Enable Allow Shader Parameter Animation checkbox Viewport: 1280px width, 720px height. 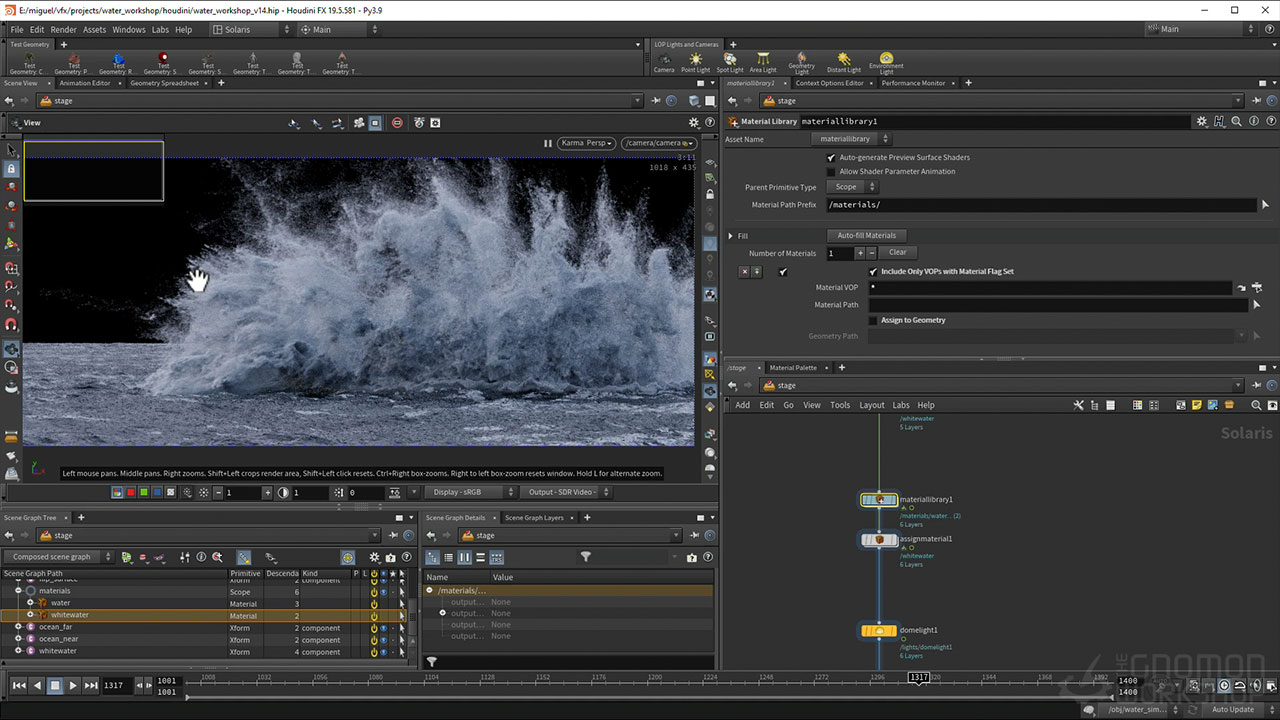click(x=831, y=172)
